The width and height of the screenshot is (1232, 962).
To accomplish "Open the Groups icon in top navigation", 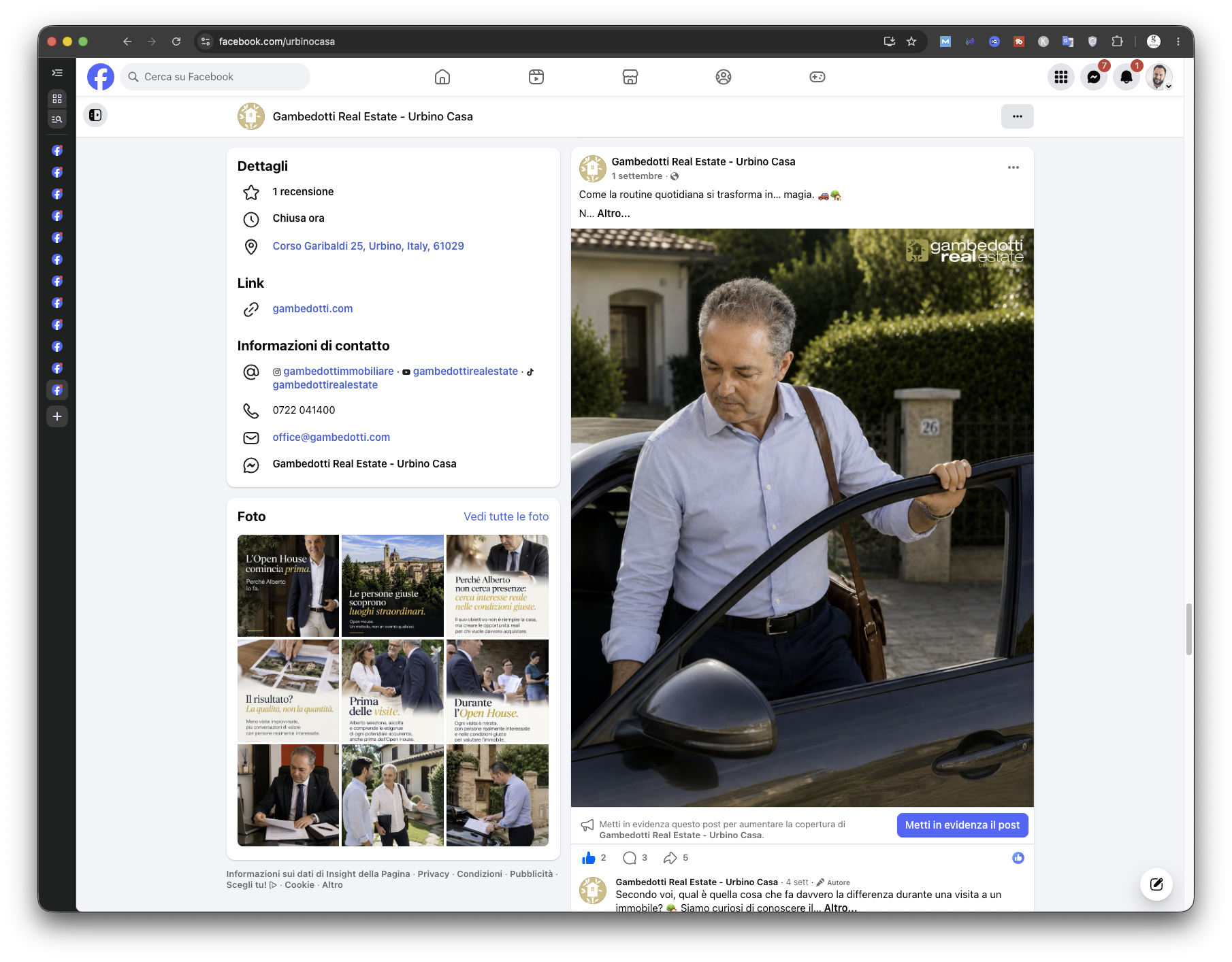I will (x=724, y=77).
